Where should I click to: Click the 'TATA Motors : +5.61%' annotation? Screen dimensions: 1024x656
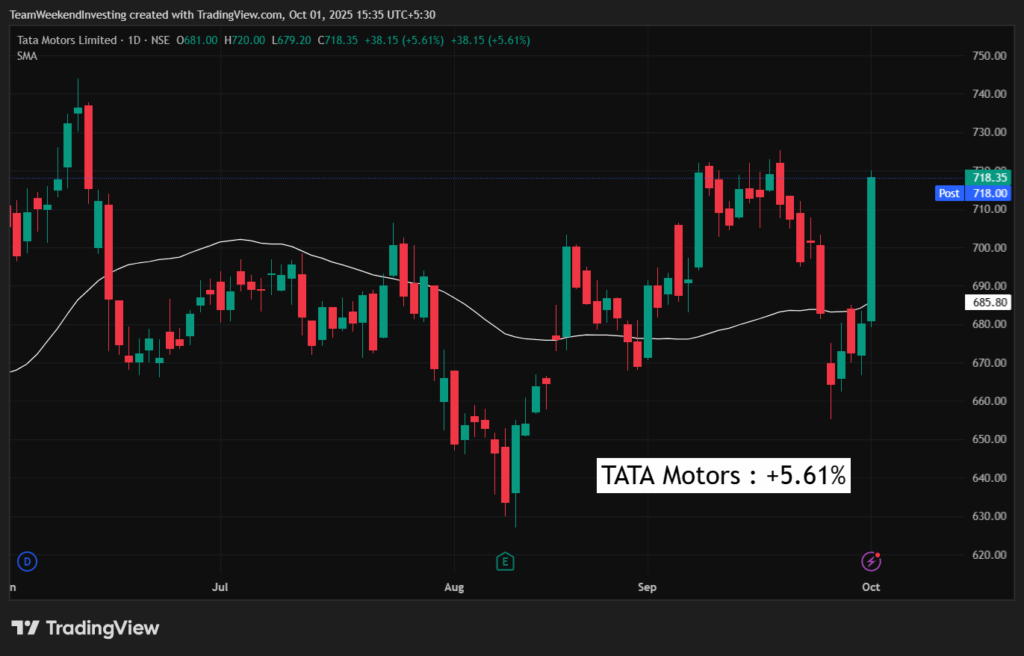click(723, 476)
